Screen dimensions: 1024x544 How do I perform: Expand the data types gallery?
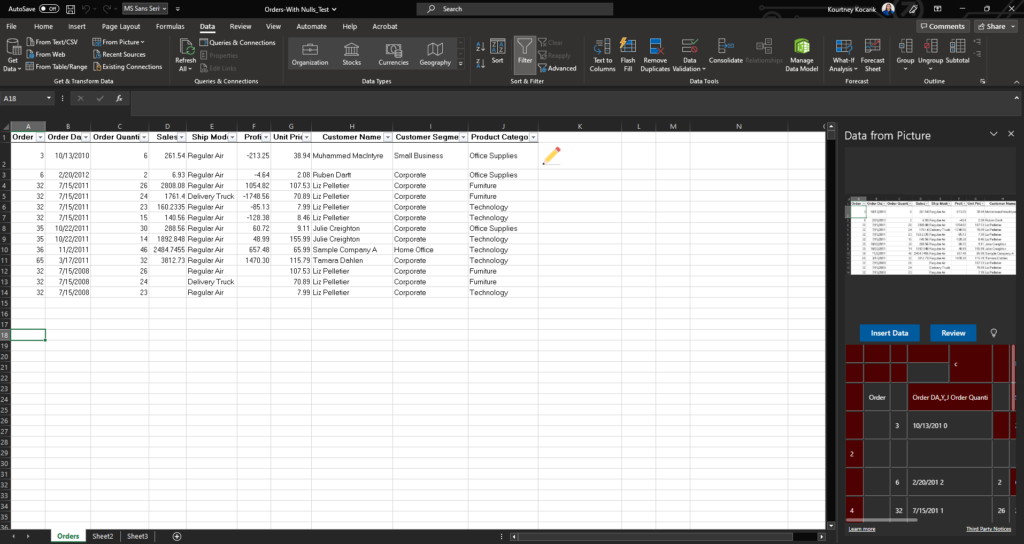[x=460, y=63]
